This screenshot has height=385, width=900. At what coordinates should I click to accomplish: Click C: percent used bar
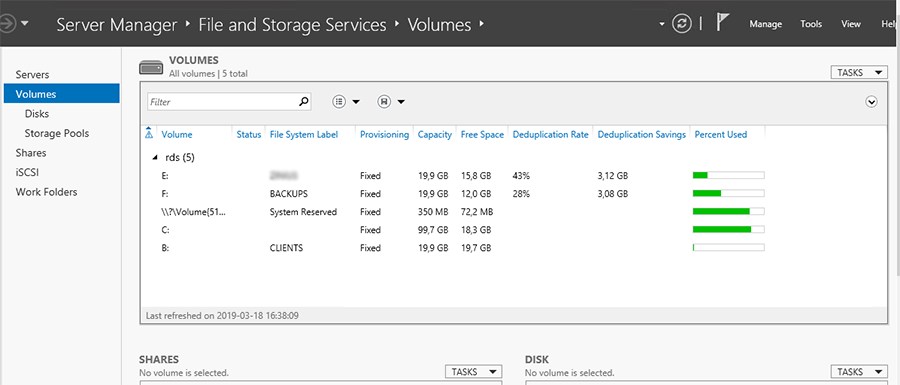pos(728,230)
